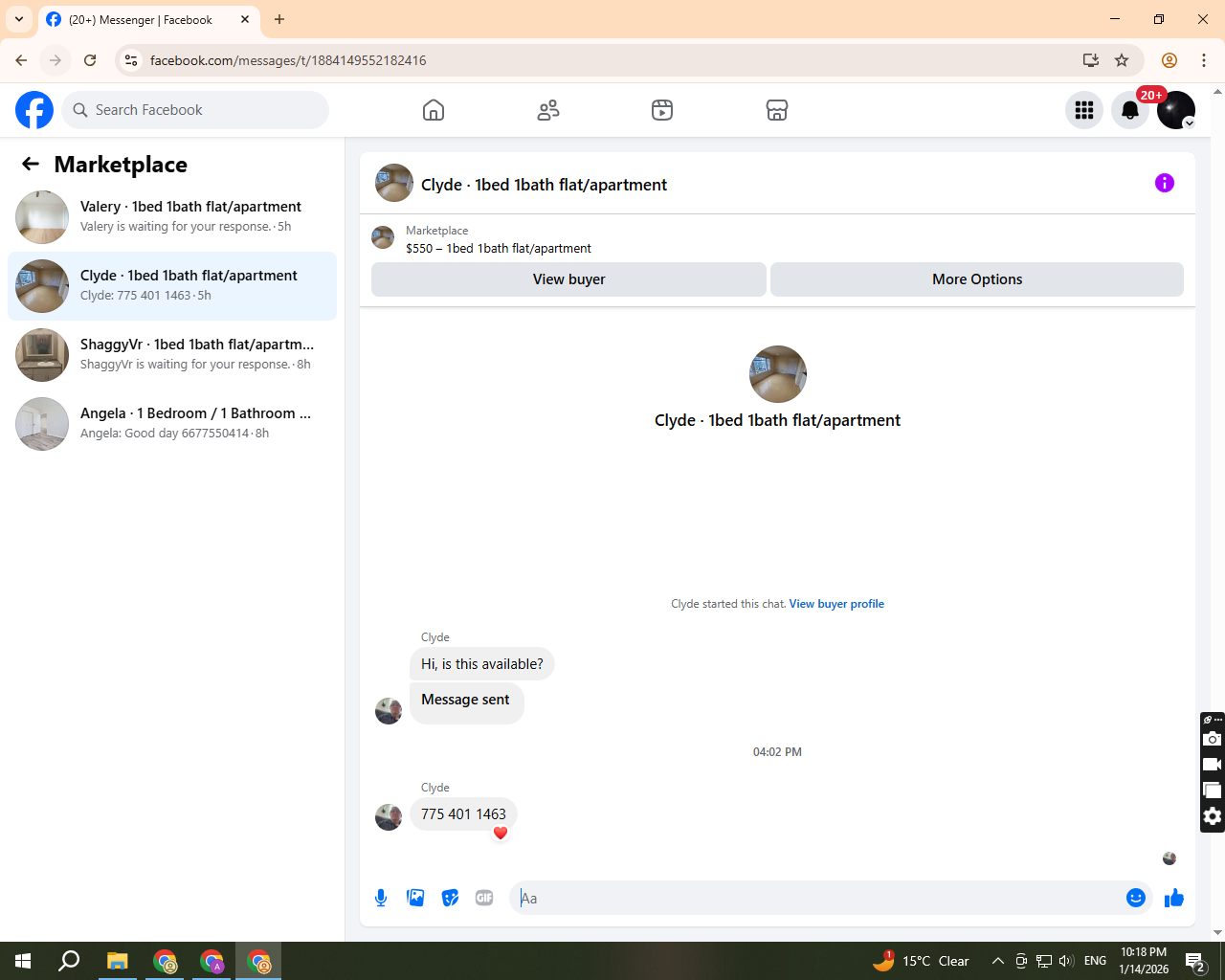Open the settings gear on overlay
This screenshot has height=980, width=1225.
[1213, 816]
